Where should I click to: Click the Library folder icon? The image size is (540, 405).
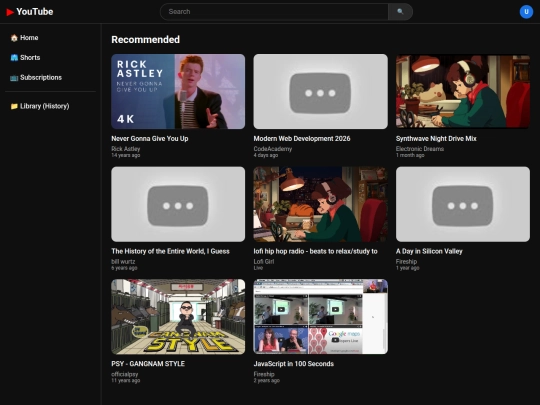14,106
